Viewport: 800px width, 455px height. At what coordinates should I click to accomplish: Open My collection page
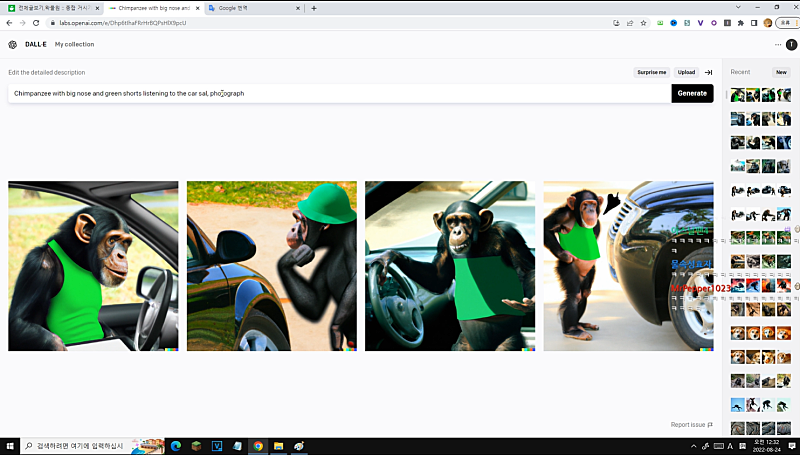coord(74,45)
